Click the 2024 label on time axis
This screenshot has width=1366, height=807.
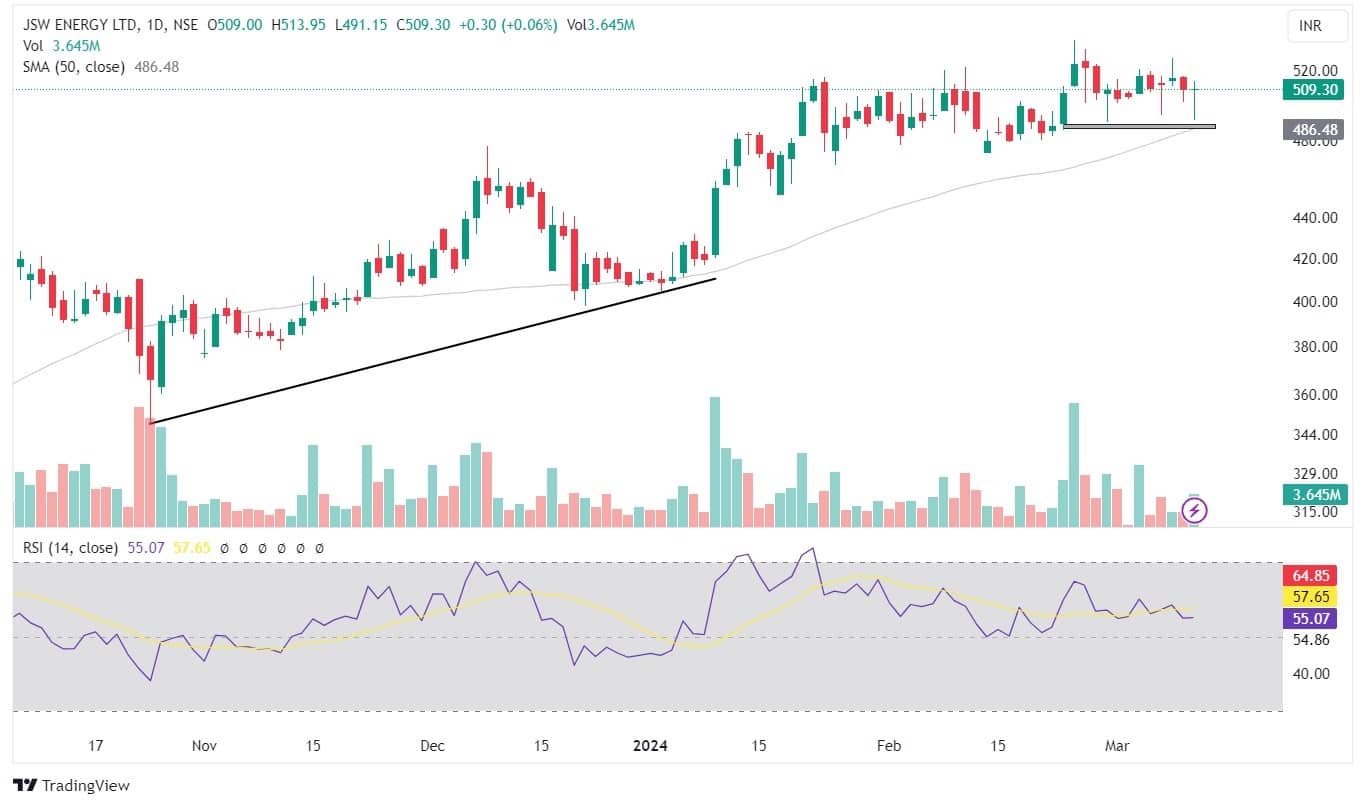point(649,746)
